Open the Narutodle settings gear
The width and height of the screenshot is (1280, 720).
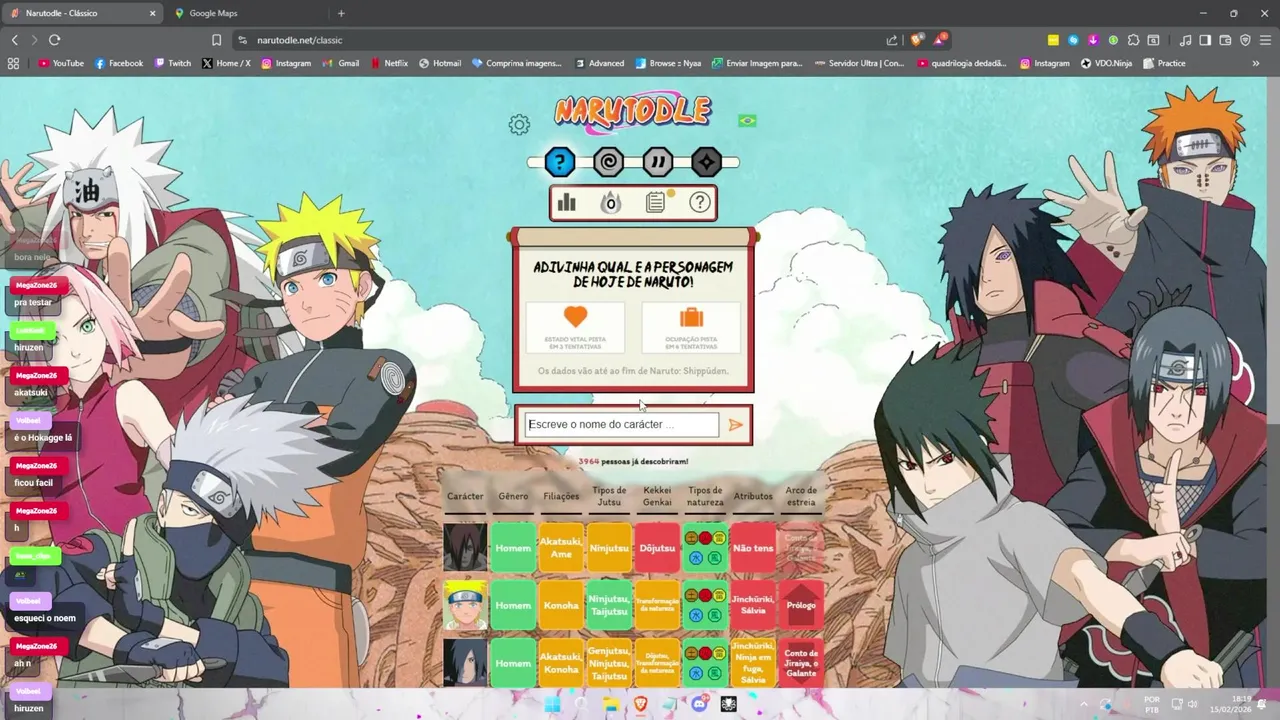[519, 125]
